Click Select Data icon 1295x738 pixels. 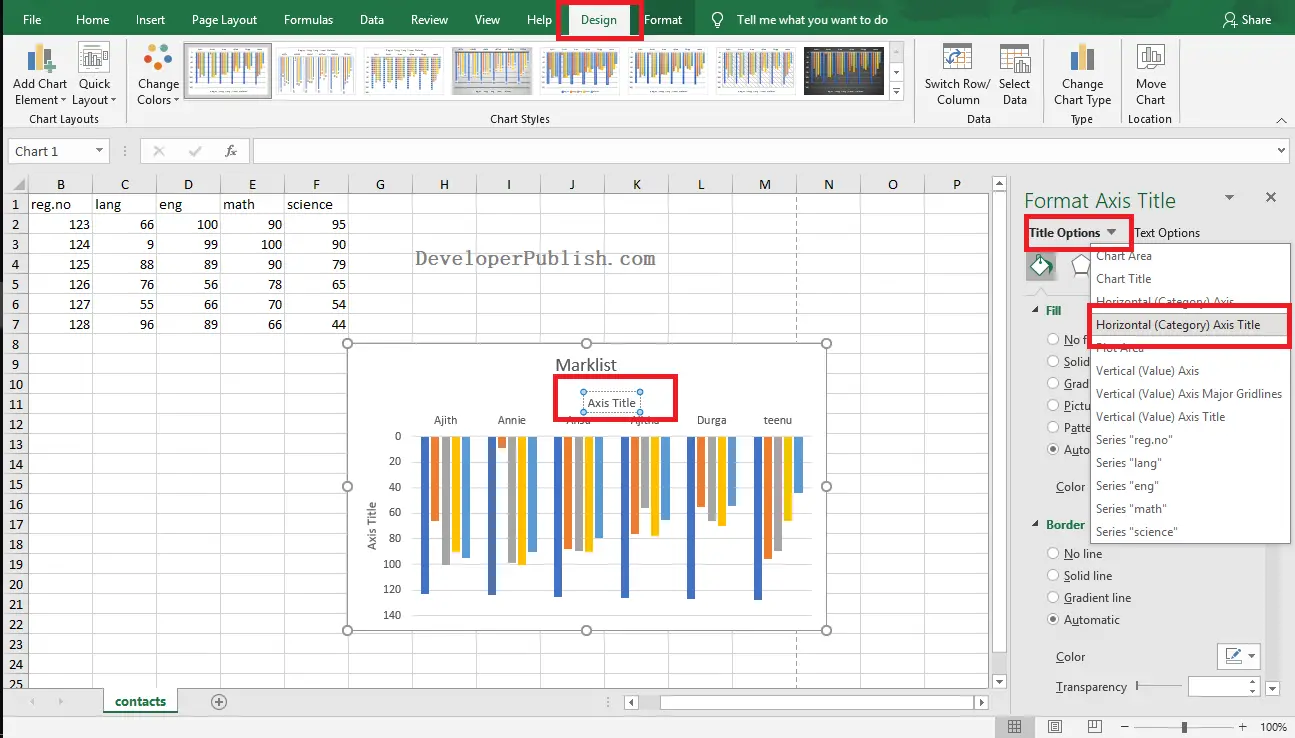tap(1014, 58)
